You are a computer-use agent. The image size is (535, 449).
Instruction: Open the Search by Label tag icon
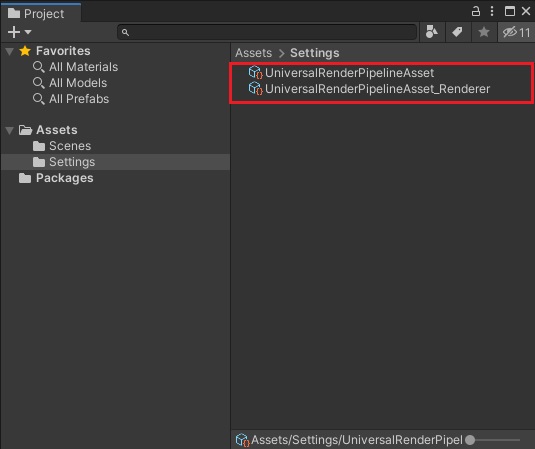457,32
